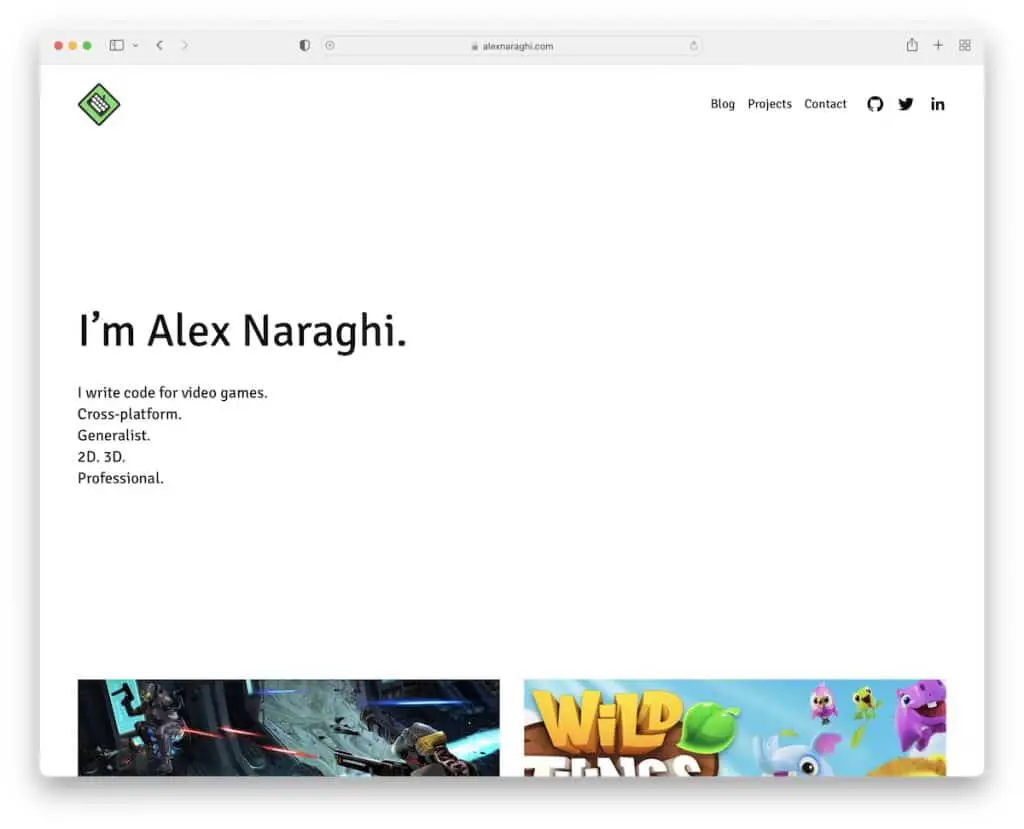Open the sci-fi shooter game thumbnail
The height and width of the screenshot is (829, 1024).
(x=288, y=727)
